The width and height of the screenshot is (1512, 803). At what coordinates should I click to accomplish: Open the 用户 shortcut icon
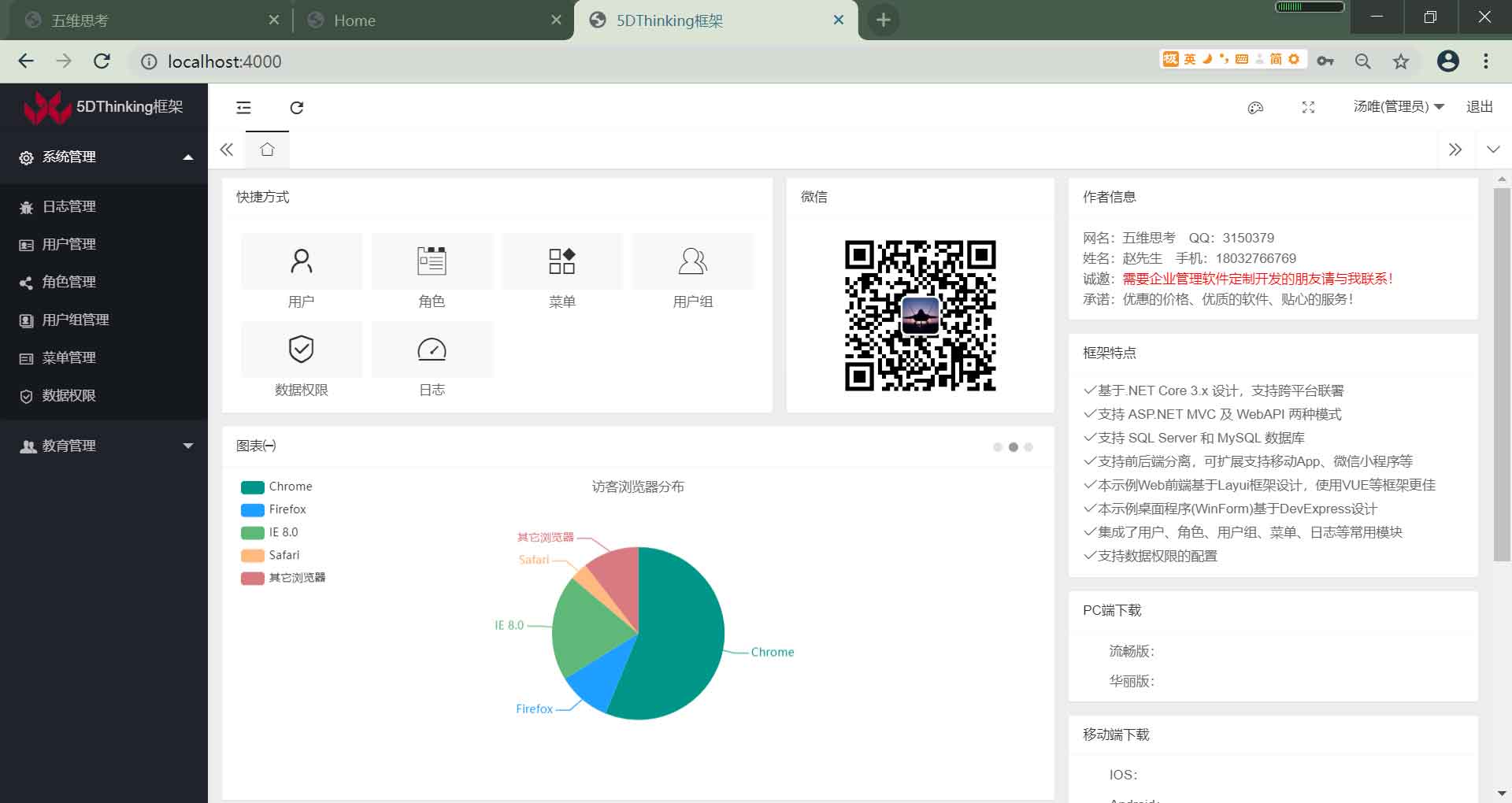point(302,261)
